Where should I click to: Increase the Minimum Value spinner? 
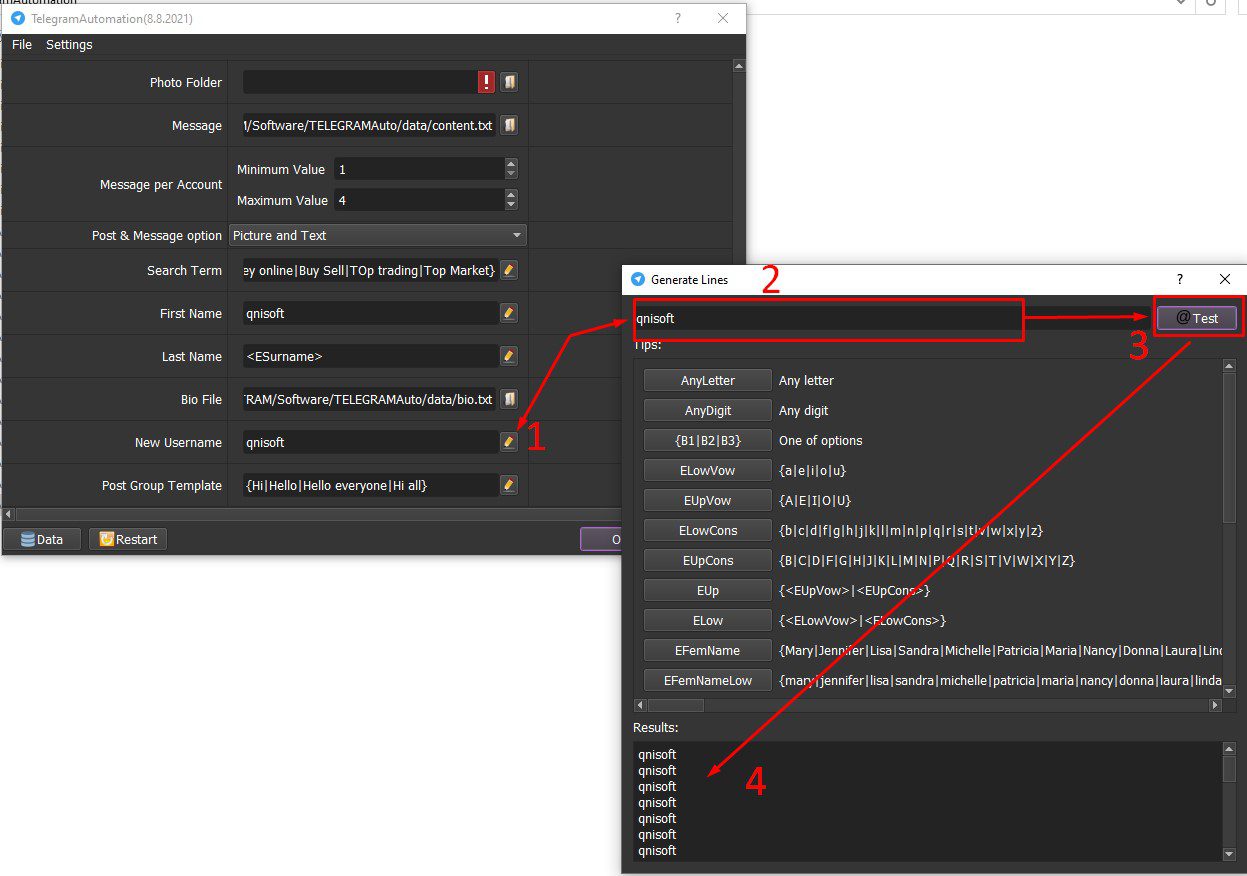point(511,164)
